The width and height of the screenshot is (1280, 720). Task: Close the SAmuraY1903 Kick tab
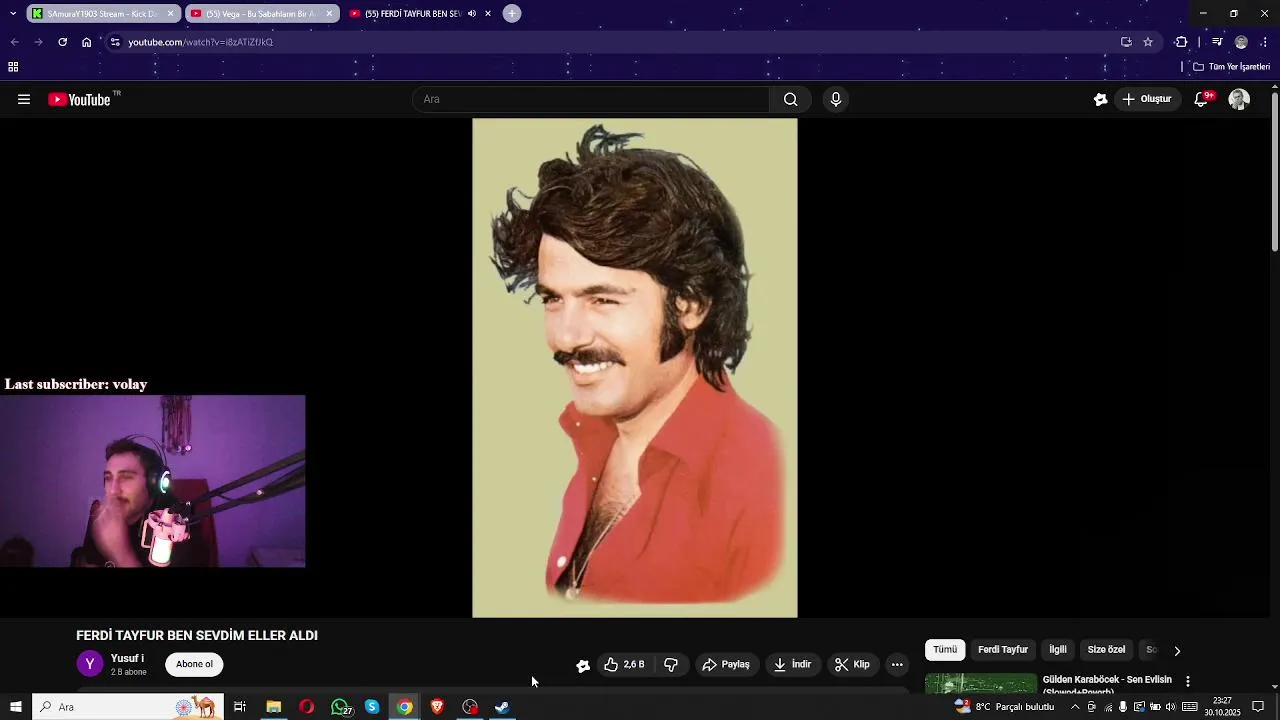coord(170,14)
